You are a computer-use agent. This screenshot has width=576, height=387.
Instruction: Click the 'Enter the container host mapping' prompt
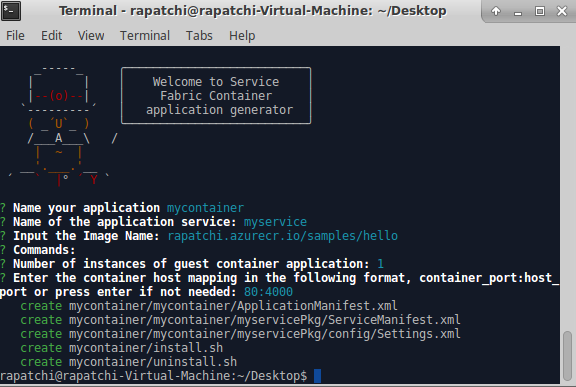[x=279, y=285]
